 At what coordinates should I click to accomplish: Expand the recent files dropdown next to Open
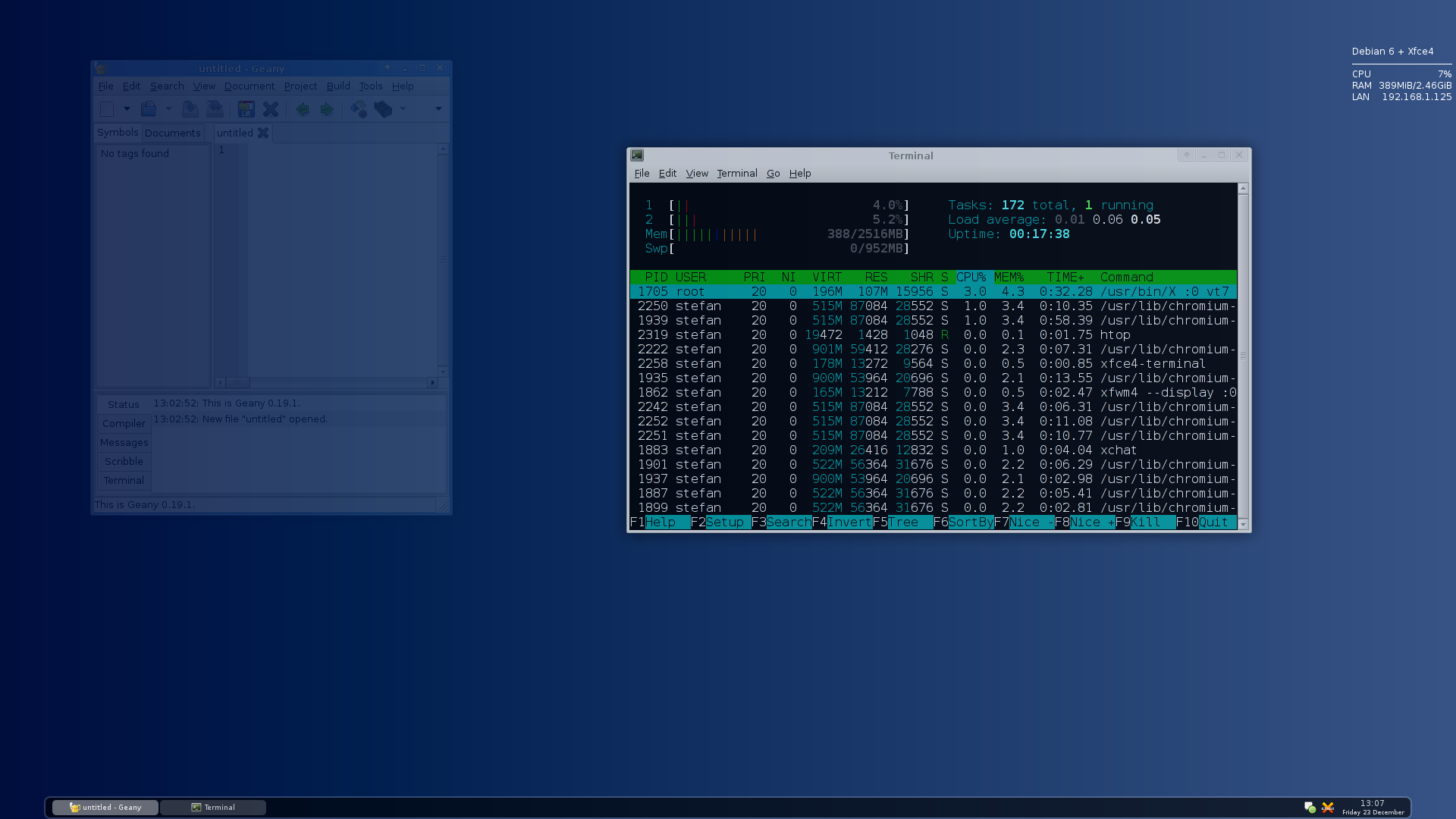168,109
